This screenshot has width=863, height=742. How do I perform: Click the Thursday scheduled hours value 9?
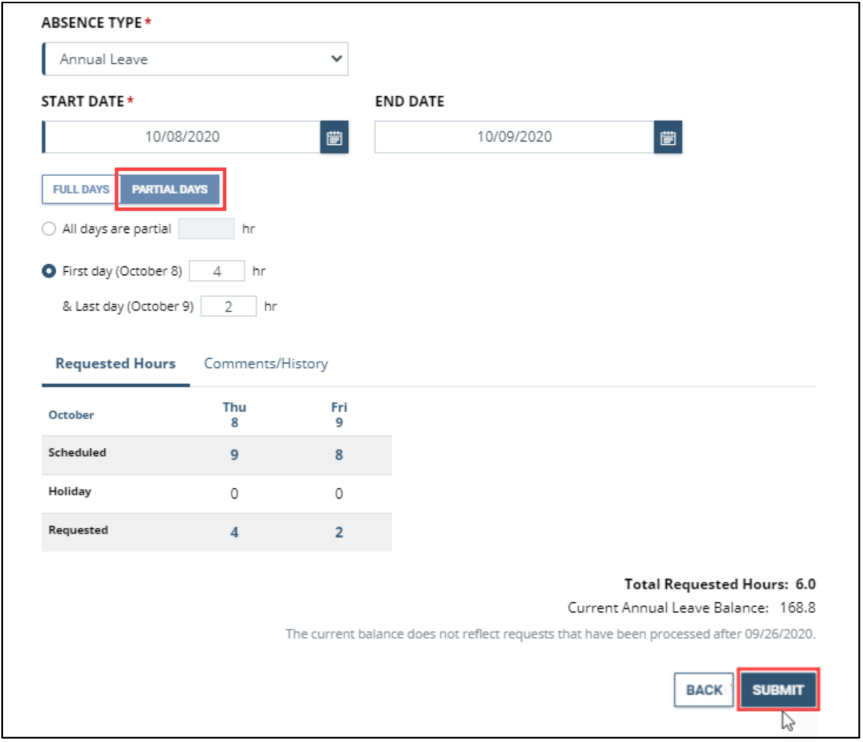pos(234,454)
